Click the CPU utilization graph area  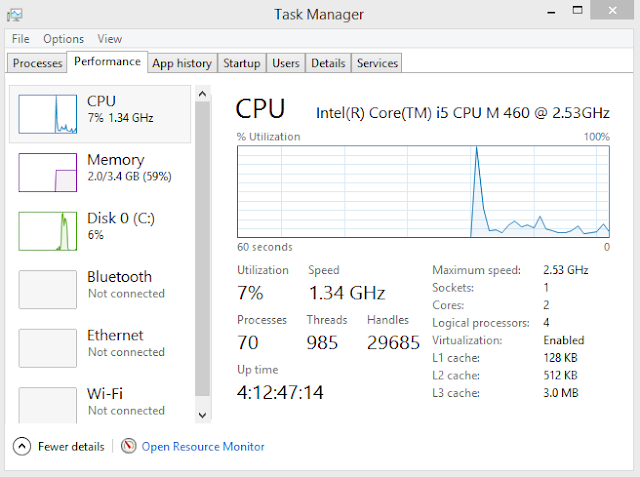tap(423, 191)
